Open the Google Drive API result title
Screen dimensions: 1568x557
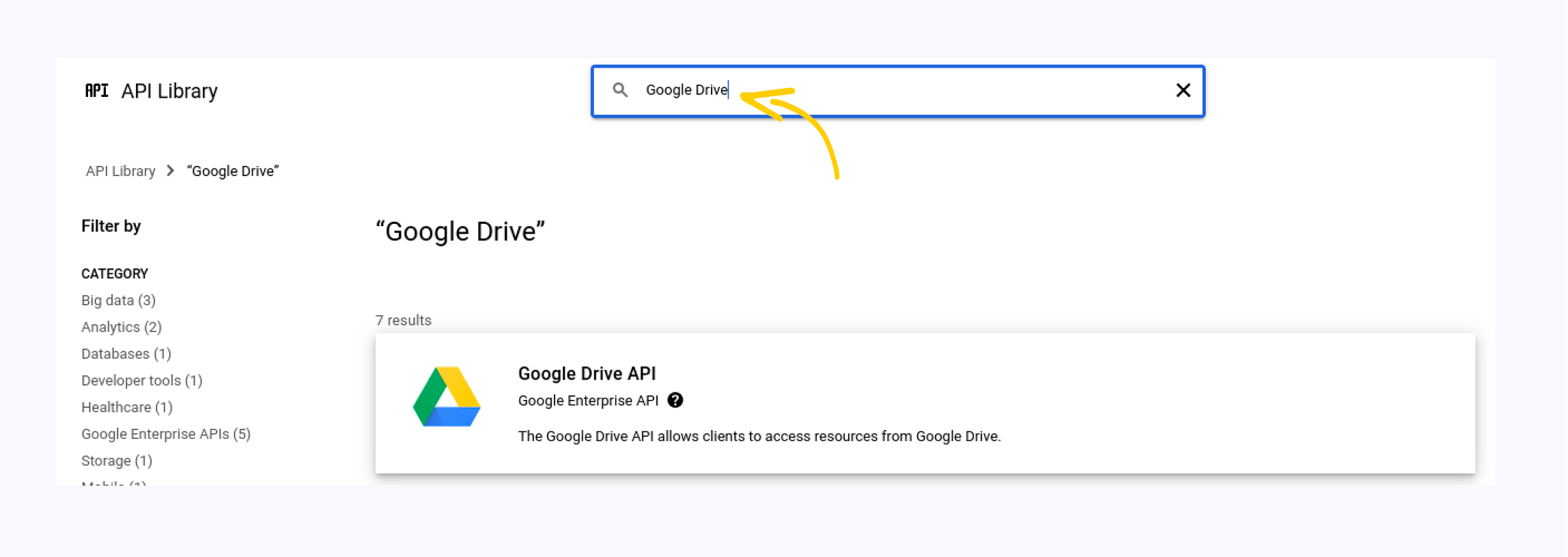tap(587, 373)
